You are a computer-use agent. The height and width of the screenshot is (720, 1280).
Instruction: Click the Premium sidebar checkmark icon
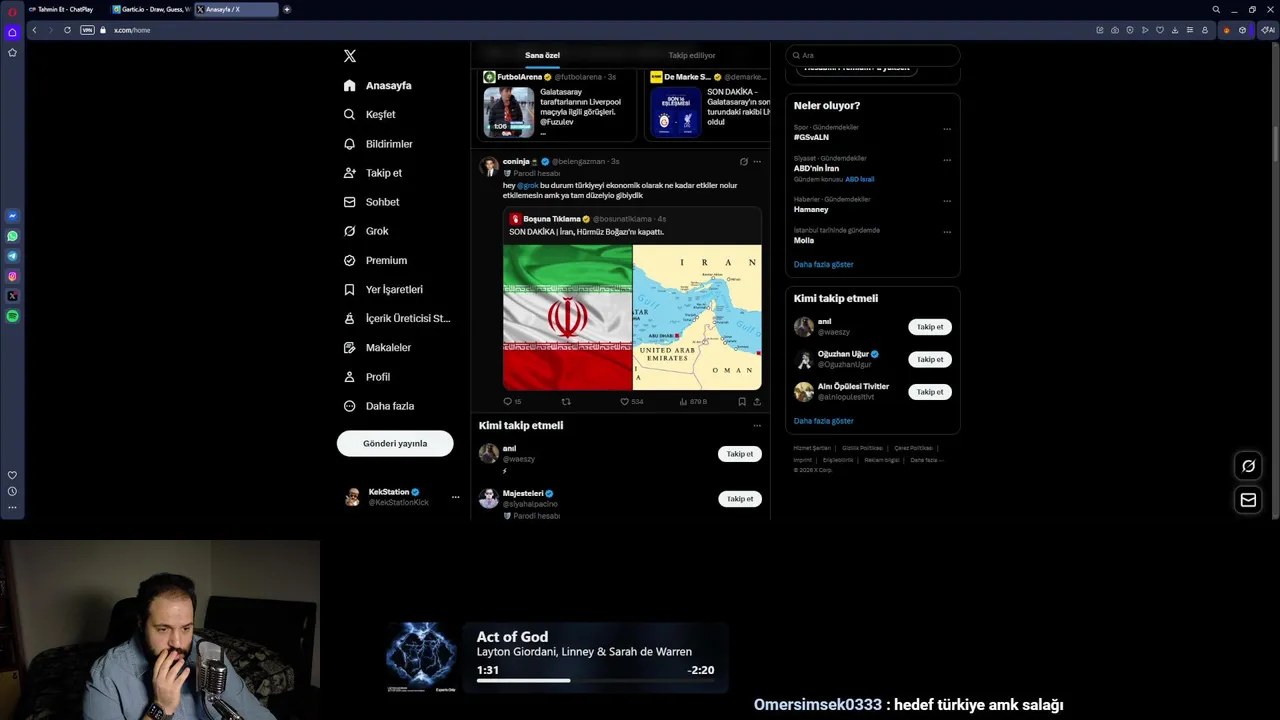tap(349, 260)
